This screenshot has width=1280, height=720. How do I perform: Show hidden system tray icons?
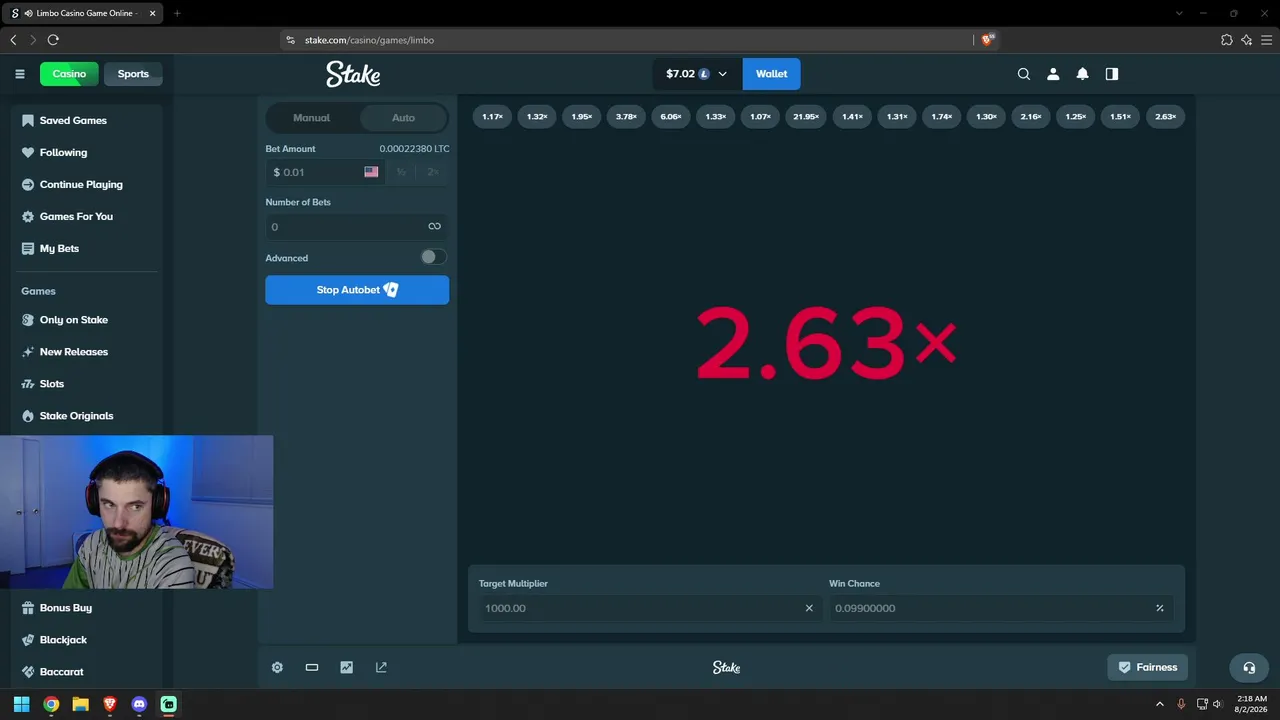[1160, 704]
